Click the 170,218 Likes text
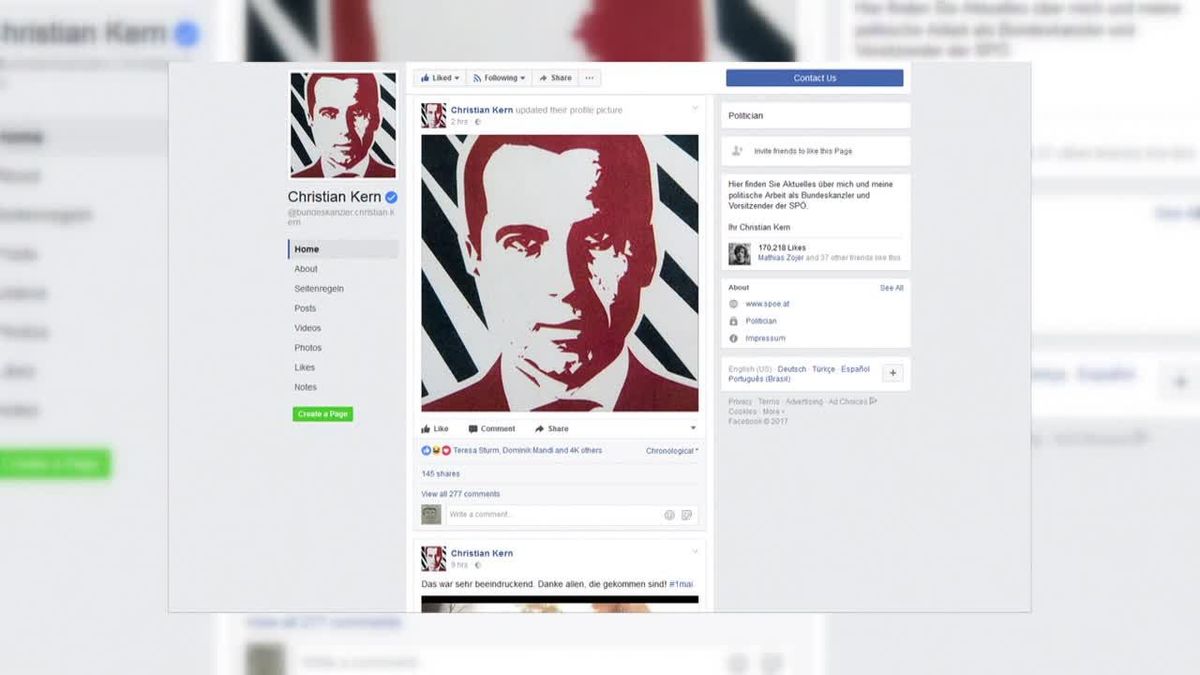The width and height of the screenshot is (1200, 675). (x=782, y=247)
